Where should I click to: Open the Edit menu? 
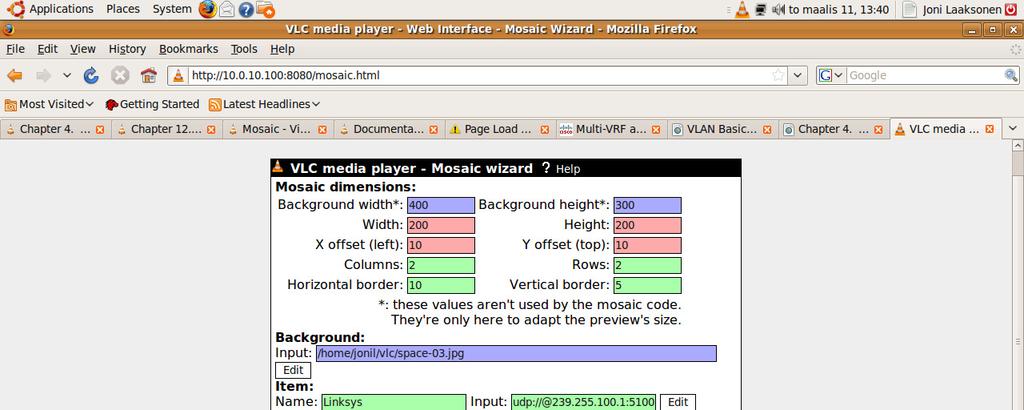[47, 49]
